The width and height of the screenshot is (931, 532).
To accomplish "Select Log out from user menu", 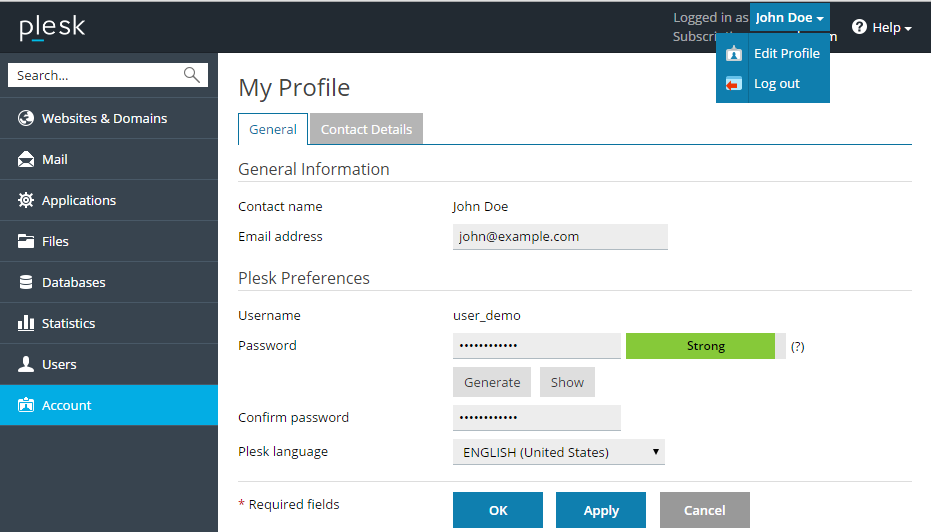I will tap(776, 84).
